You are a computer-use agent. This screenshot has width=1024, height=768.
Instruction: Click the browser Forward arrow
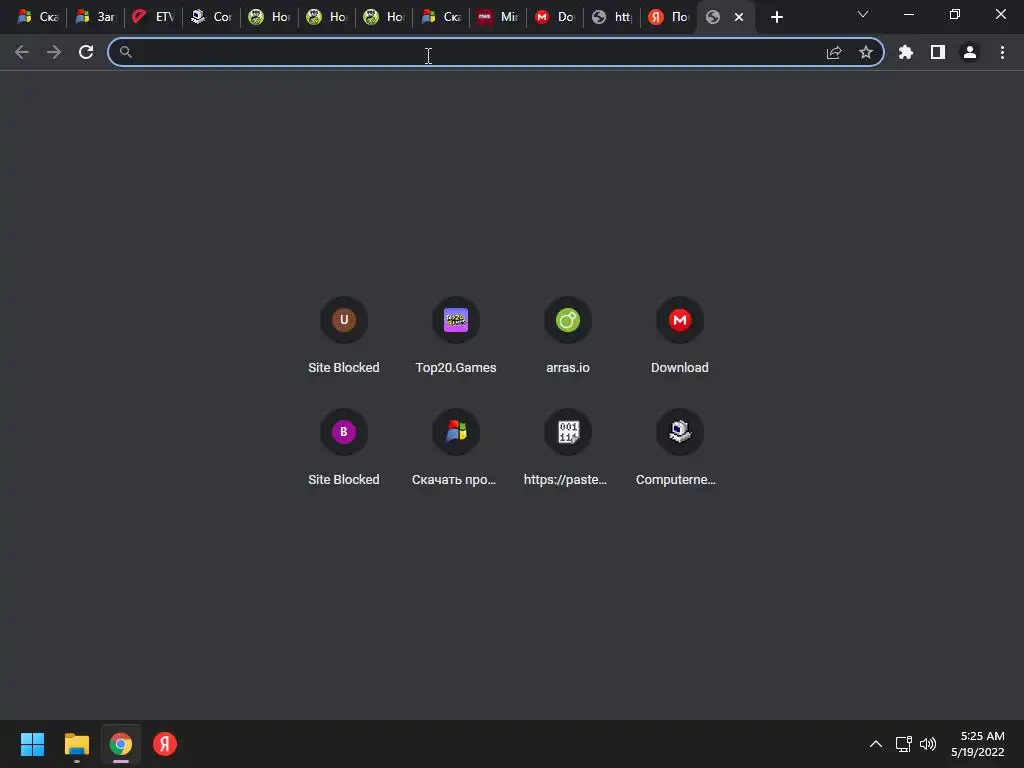(54, 52)
